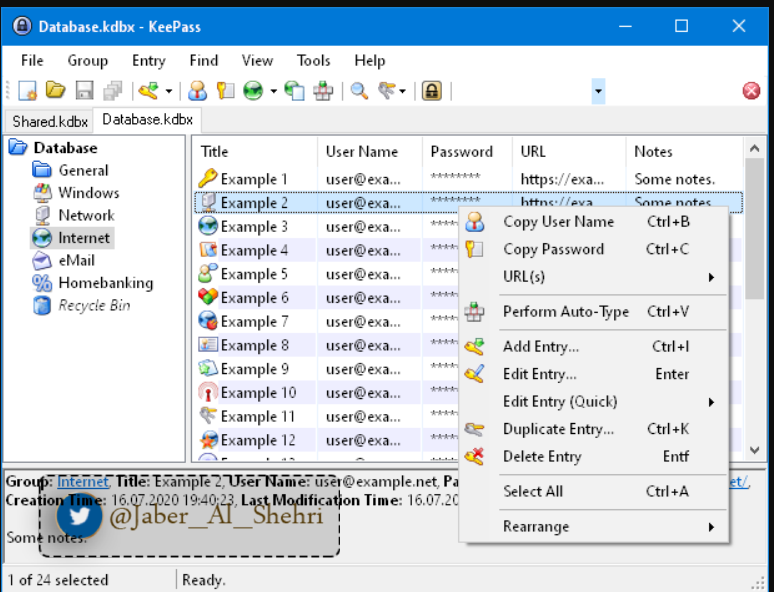The height and width of the screenshot is (592, 774).
Task: Open the URL globe toolbar dropdown arrow
Action: tap(273, 91)
